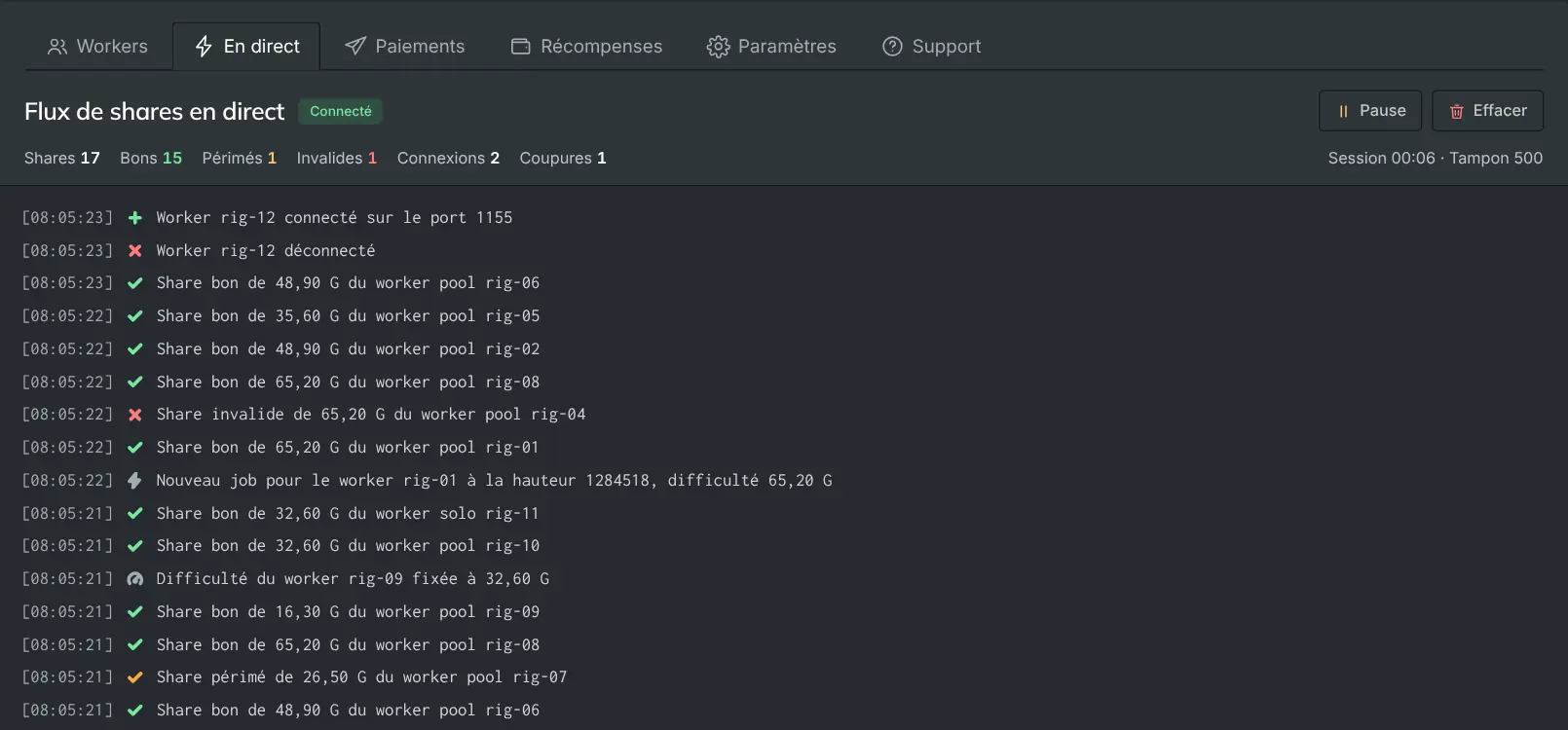Click the lightning icon of the Nouveau job entry

point(135,481)
